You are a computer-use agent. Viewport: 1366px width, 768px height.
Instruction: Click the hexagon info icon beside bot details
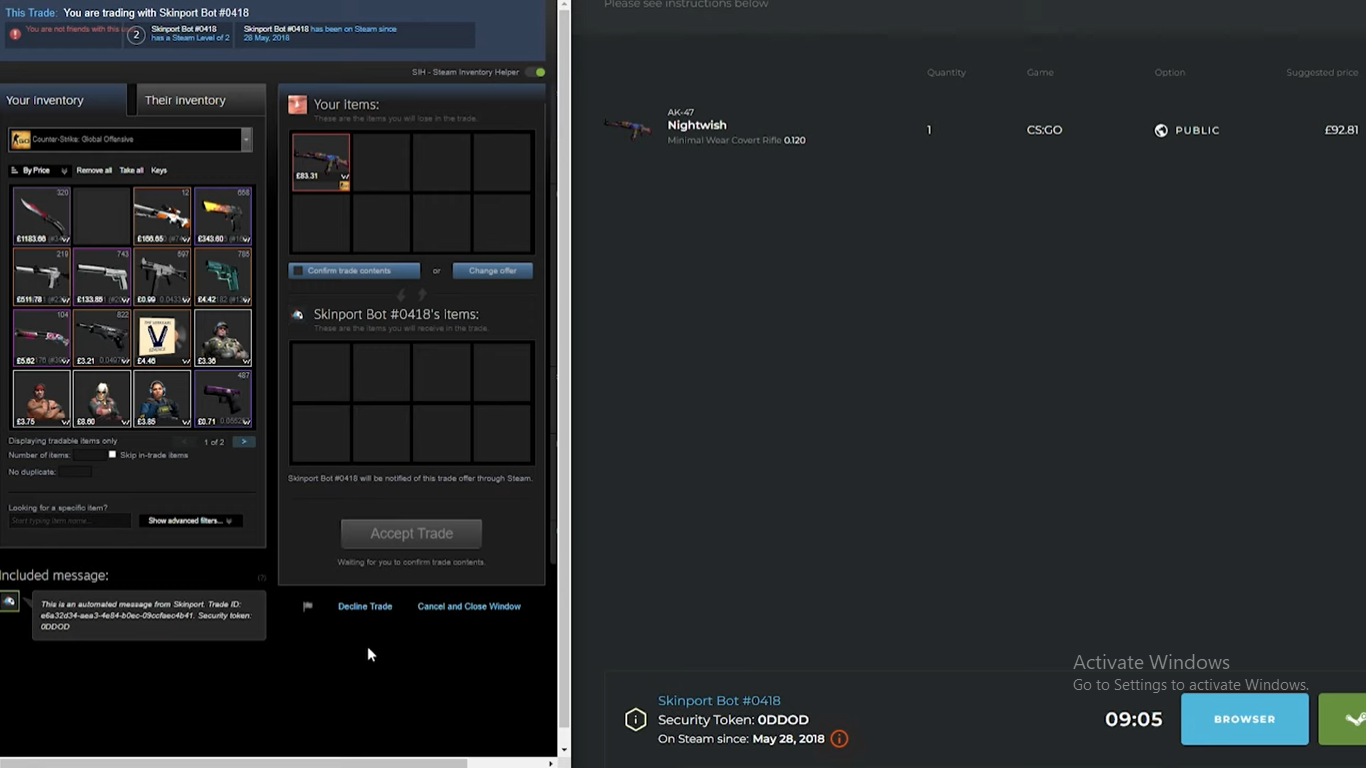coord(635,719)
